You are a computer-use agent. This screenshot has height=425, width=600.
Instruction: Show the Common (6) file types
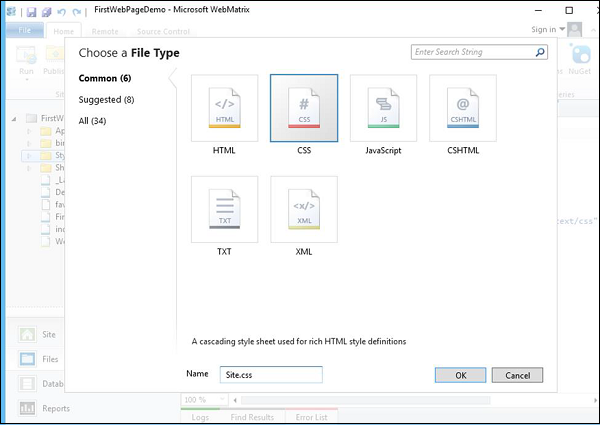point(105,78)
